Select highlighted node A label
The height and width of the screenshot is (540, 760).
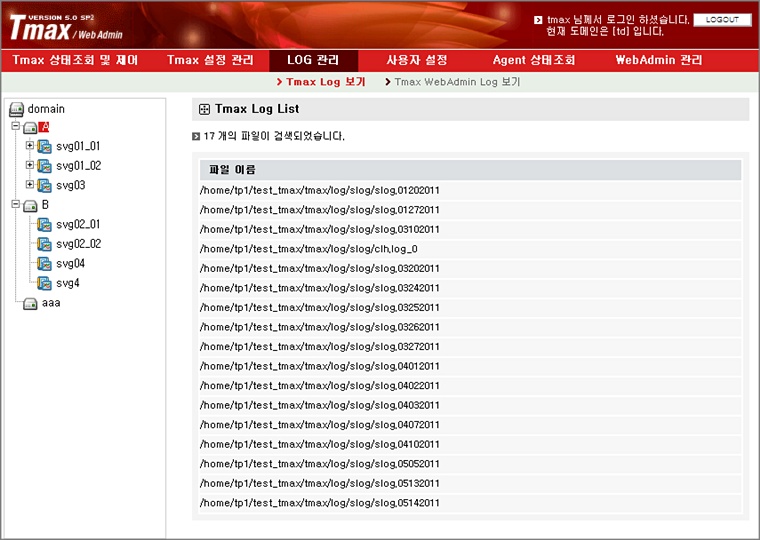(x=44, y=127)
